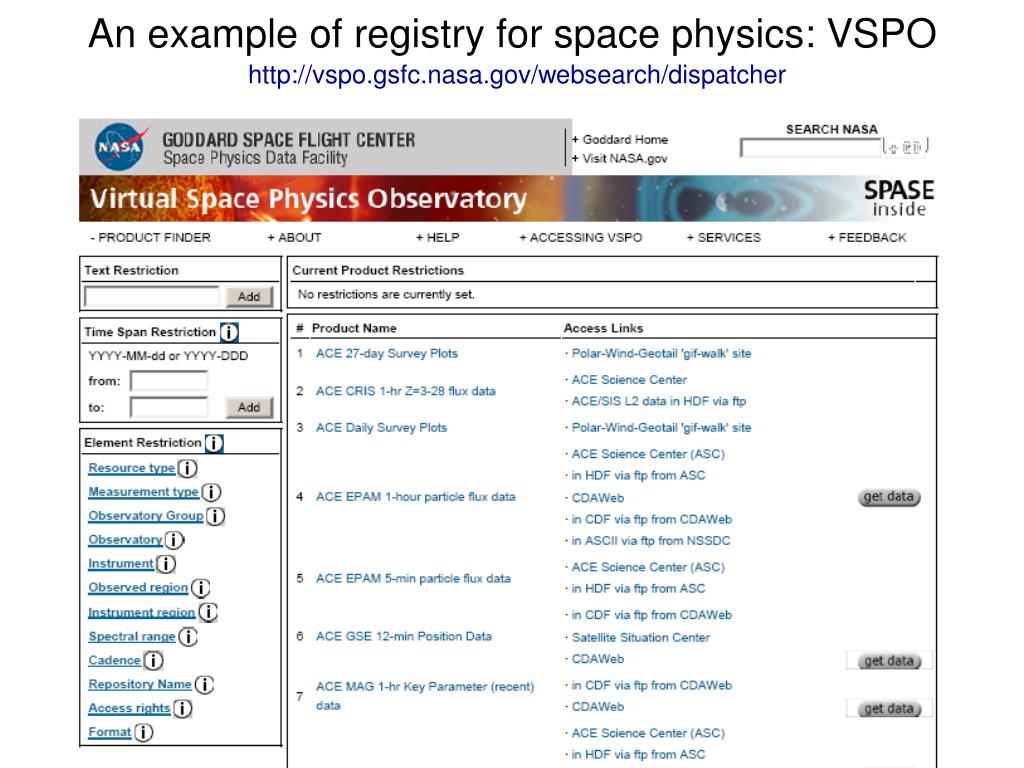Click the NASA logo icon

[x=121, y=146]
